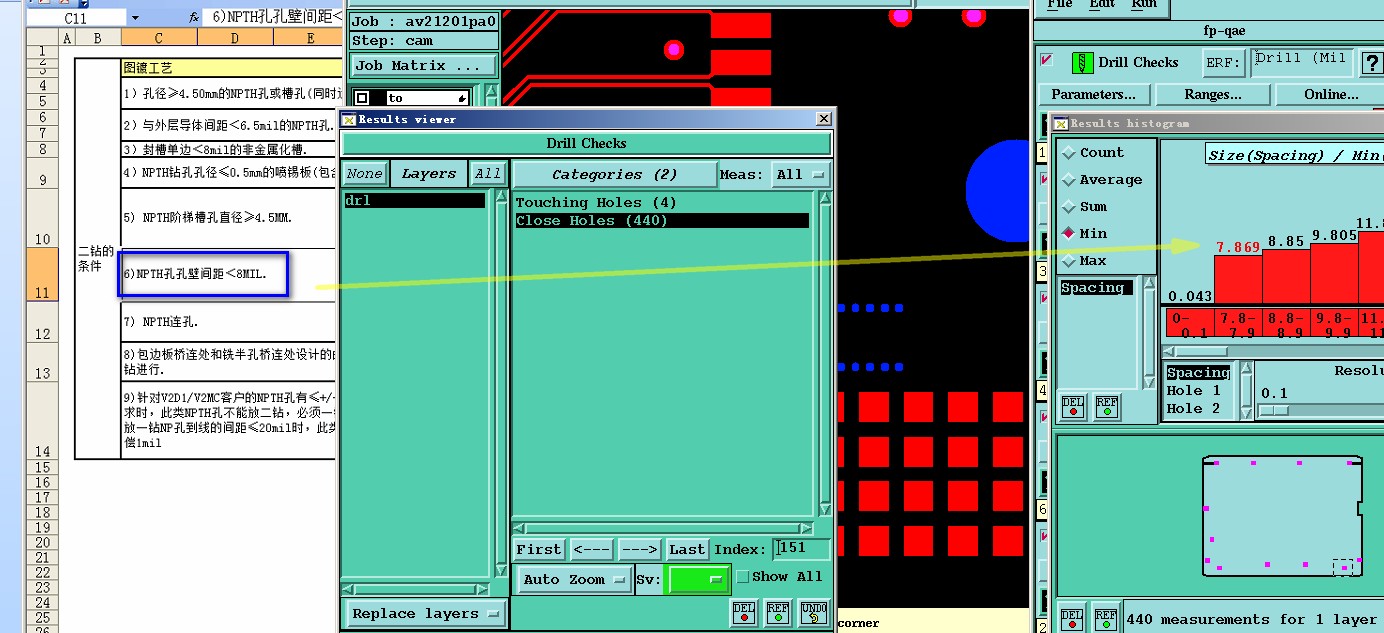Open the Run menu
Screen dimensions: 1384x633
(x=1144, y=5)
